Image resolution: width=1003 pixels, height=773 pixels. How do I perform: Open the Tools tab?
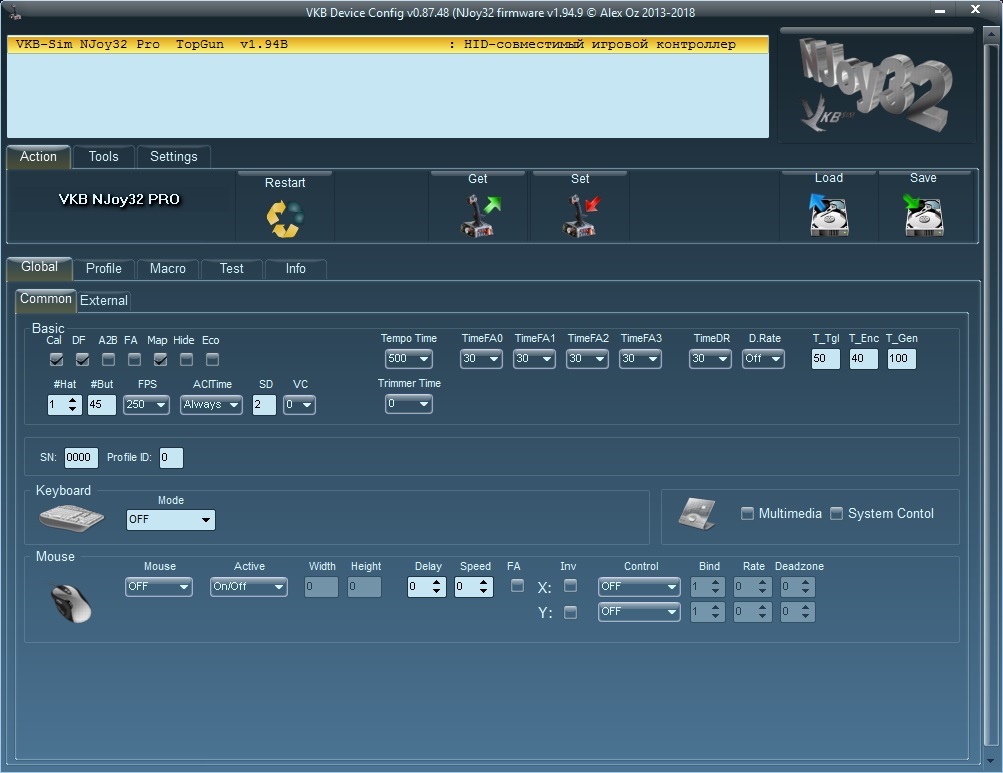click(x=103, y=156)
